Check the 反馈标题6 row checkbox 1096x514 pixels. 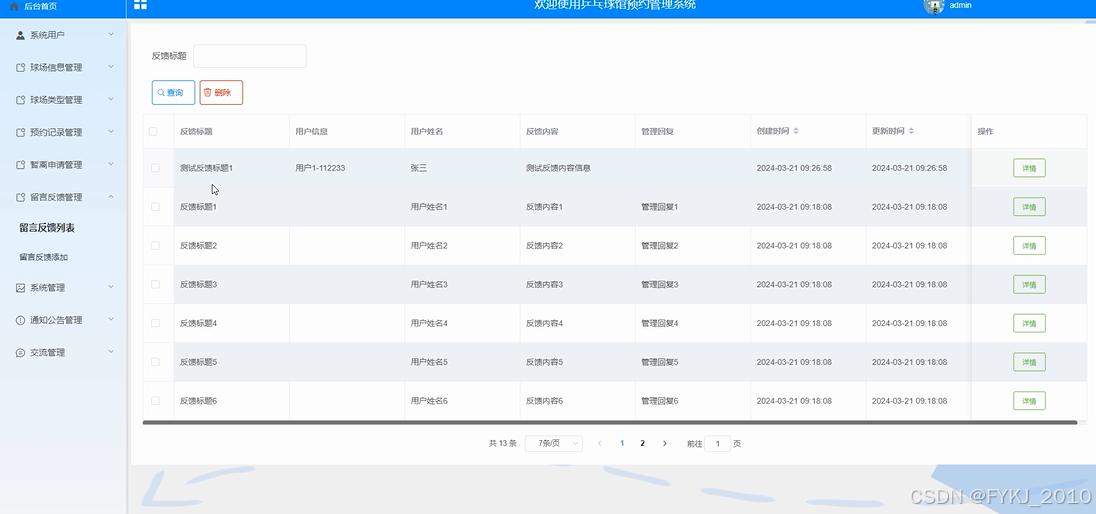point(155,401)
